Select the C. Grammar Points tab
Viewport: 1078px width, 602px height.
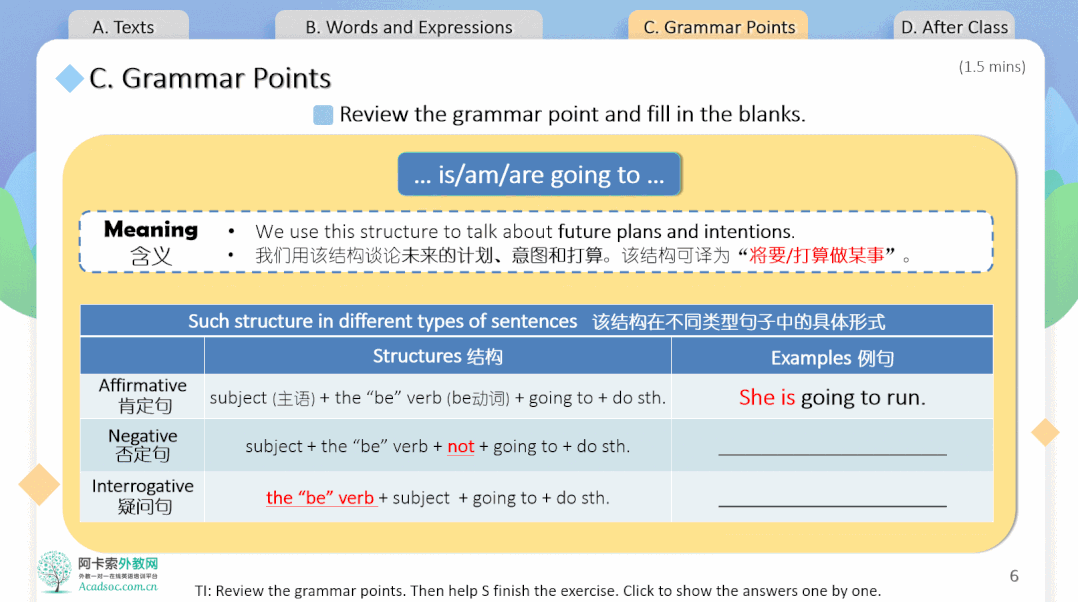pyautogui.click(x=718, y=26)
